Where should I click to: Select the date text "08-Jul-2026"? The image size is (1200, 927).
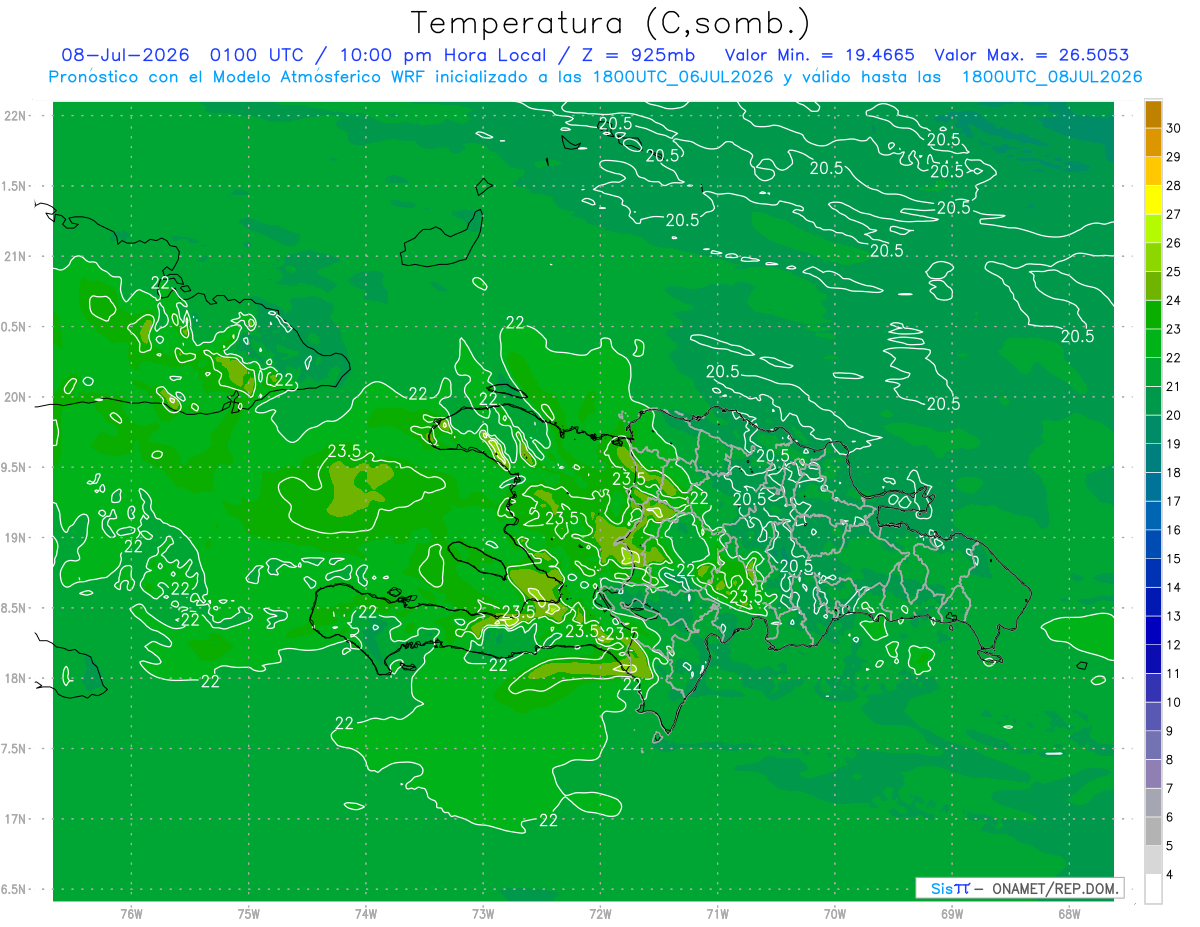[125, 55]
